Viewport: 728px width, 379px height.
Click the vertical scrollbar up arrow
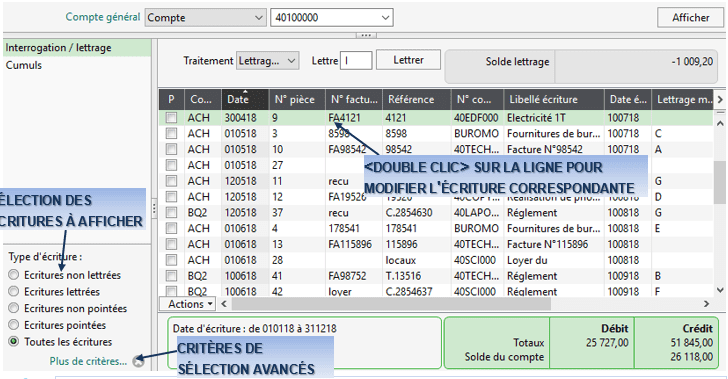(720, 123)
